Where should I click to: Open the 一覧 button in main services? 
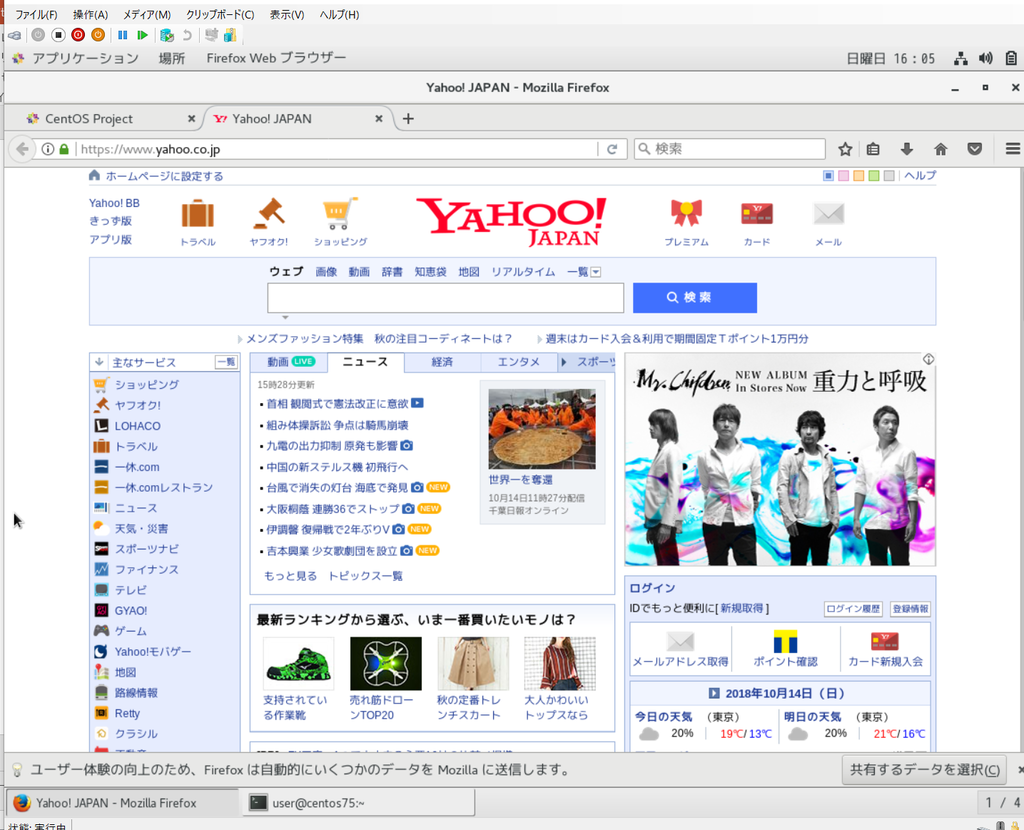click(226, 362)
